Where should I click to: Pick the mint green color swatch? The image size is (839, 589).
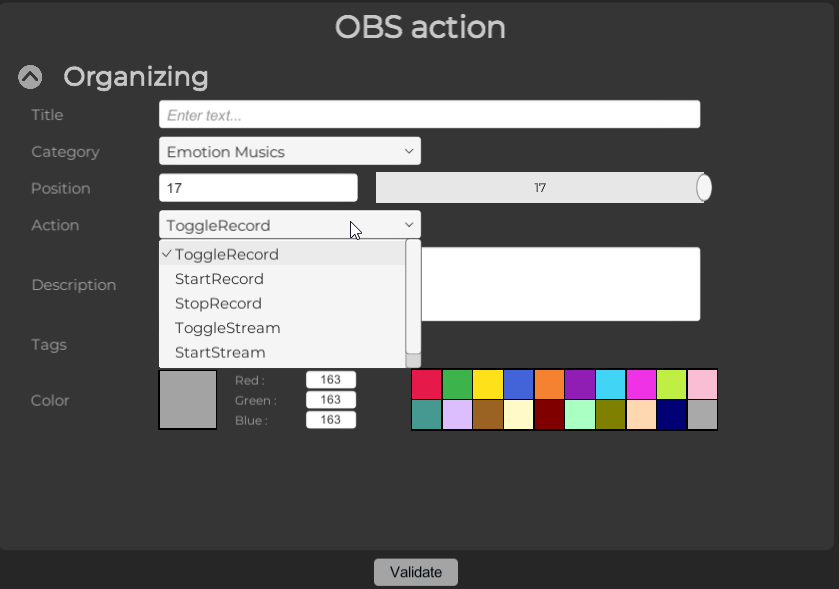tap(579, 415)
